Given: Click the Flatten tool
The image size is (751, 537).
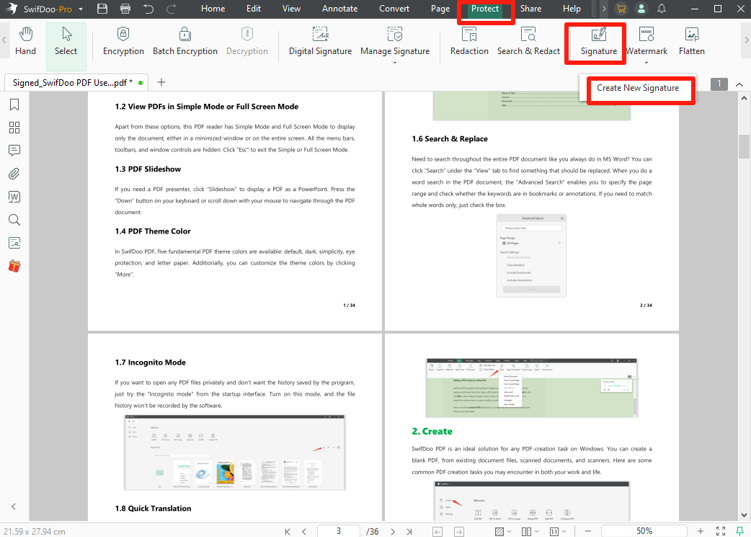Looking at the screenshot, I should [x=692, y=41].
